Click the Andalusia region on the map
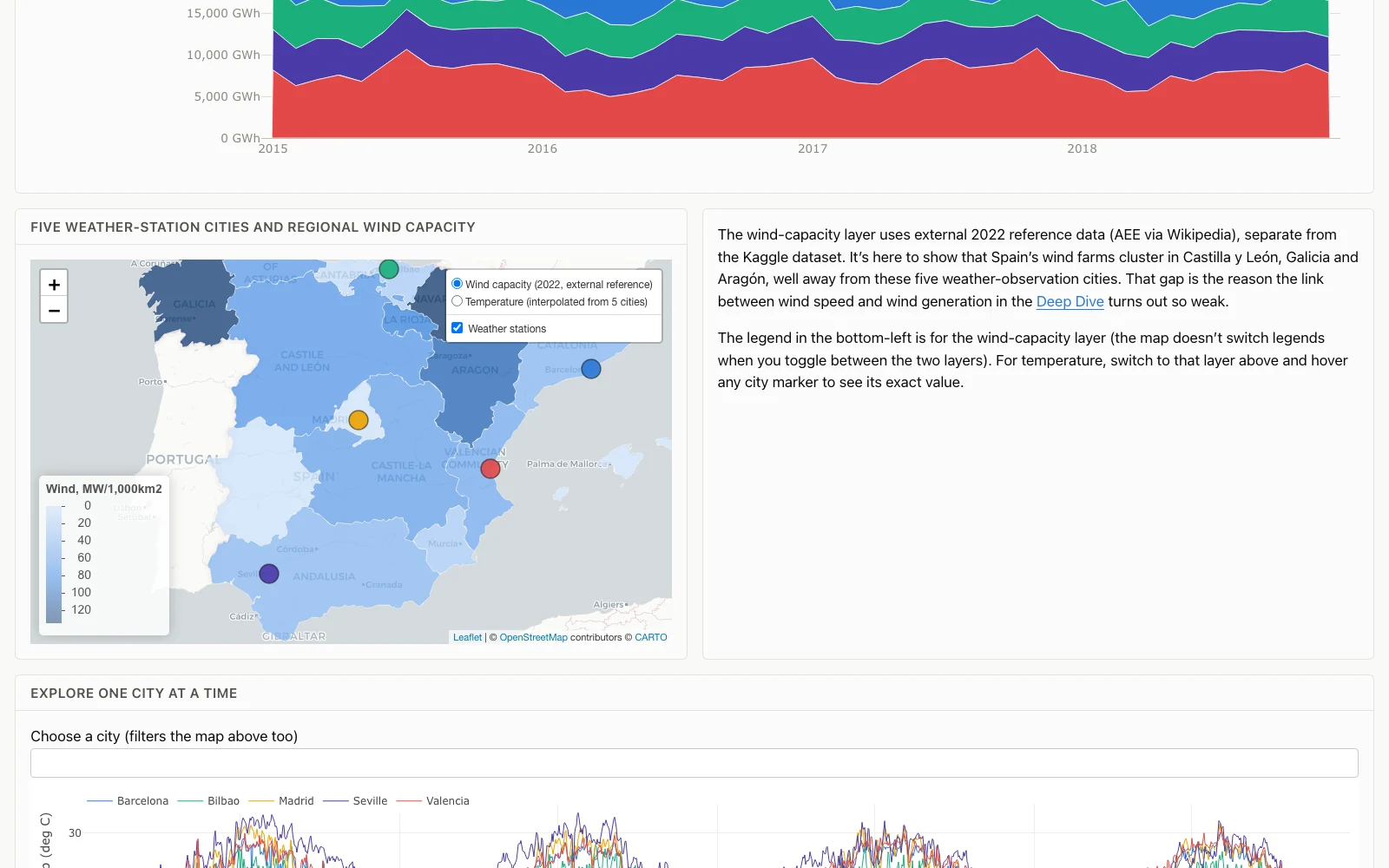 [324, 569]
